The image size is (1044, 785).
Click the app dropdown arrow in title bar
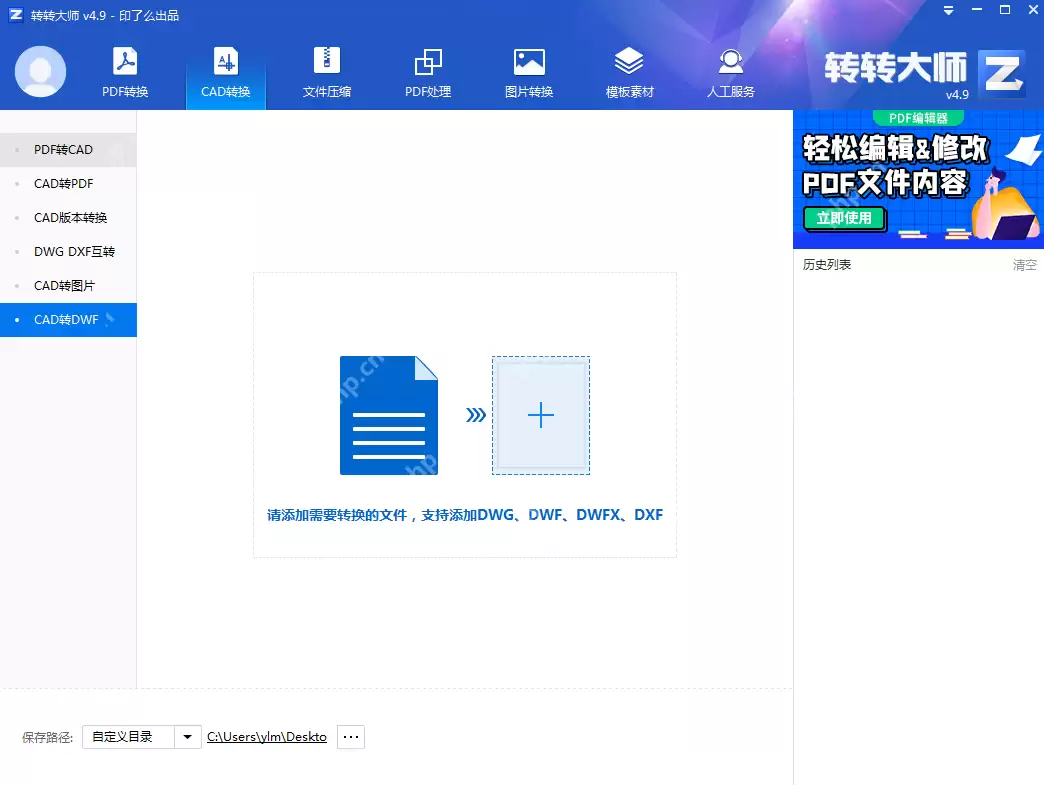[947, 10]
